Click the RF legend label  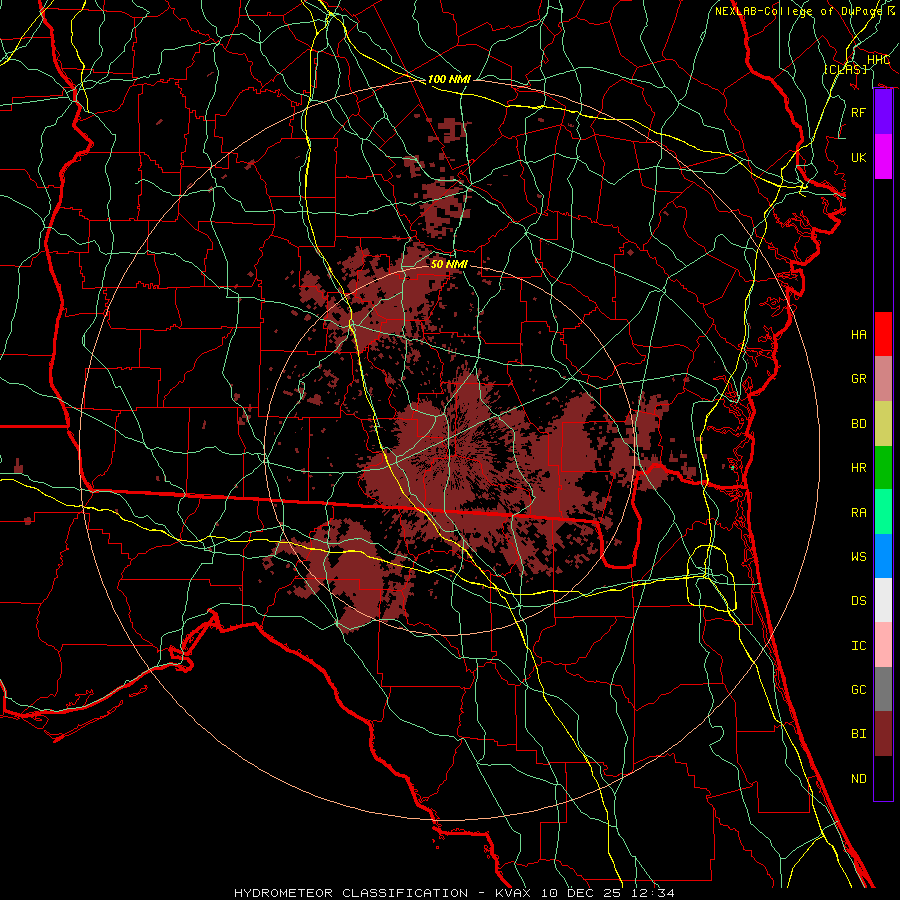[x=859, y=112]
